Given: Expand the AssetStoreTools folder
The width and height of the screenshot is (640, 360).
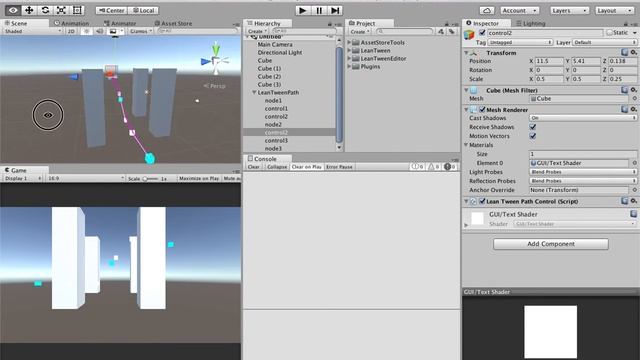Looking at the screenshot, I should click(x=349, y=42).
